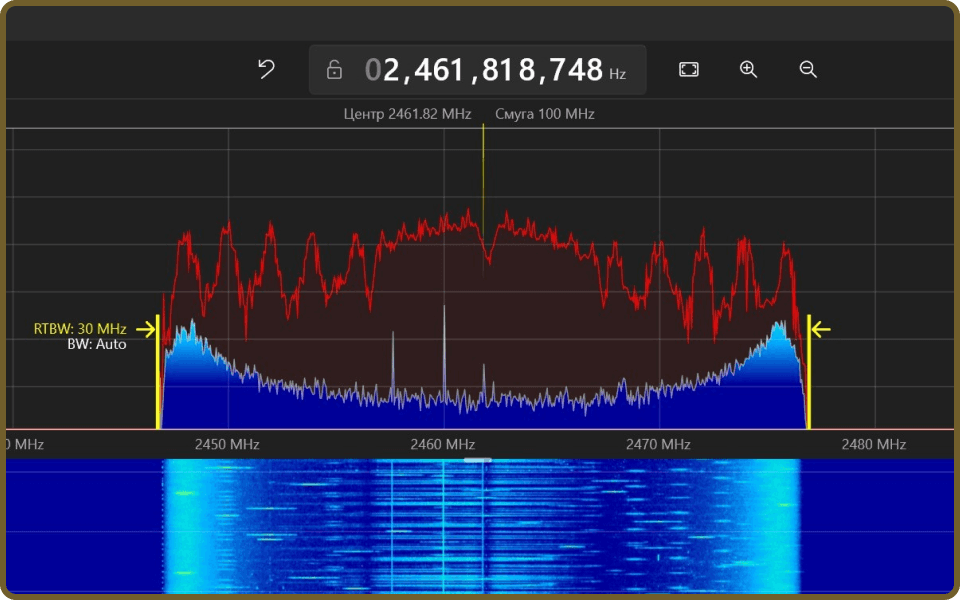
Task: Click the 2480 MHz axis label
Action: tap(874, 444)
